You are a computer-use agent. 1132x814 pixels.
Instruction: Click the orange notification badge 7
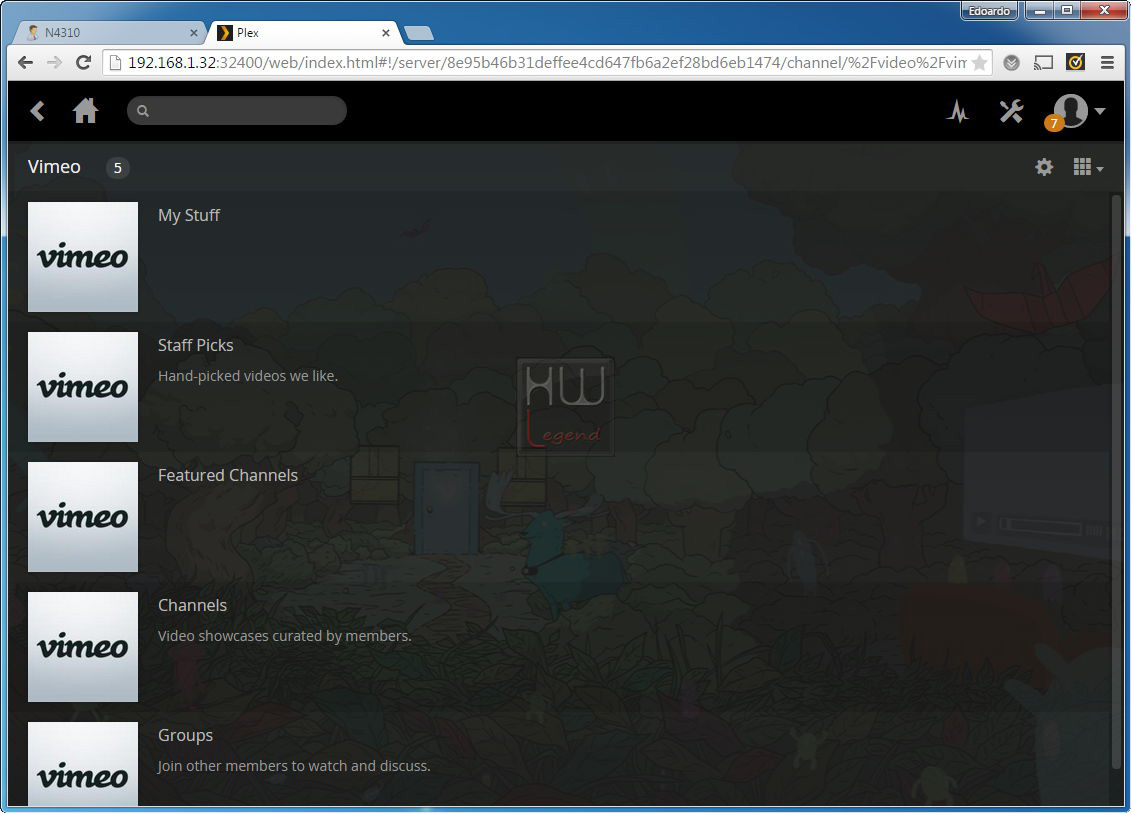point(1053,123)
